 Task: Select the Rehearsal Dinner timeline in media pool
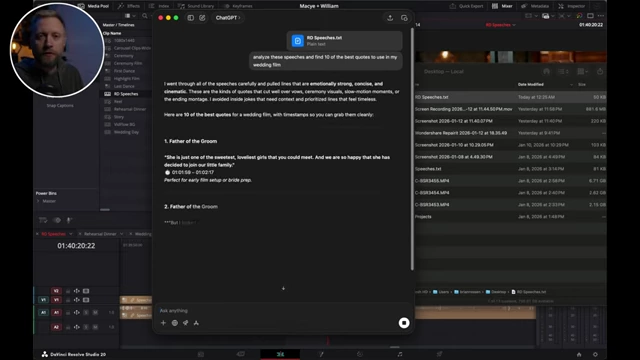point(130,109)
